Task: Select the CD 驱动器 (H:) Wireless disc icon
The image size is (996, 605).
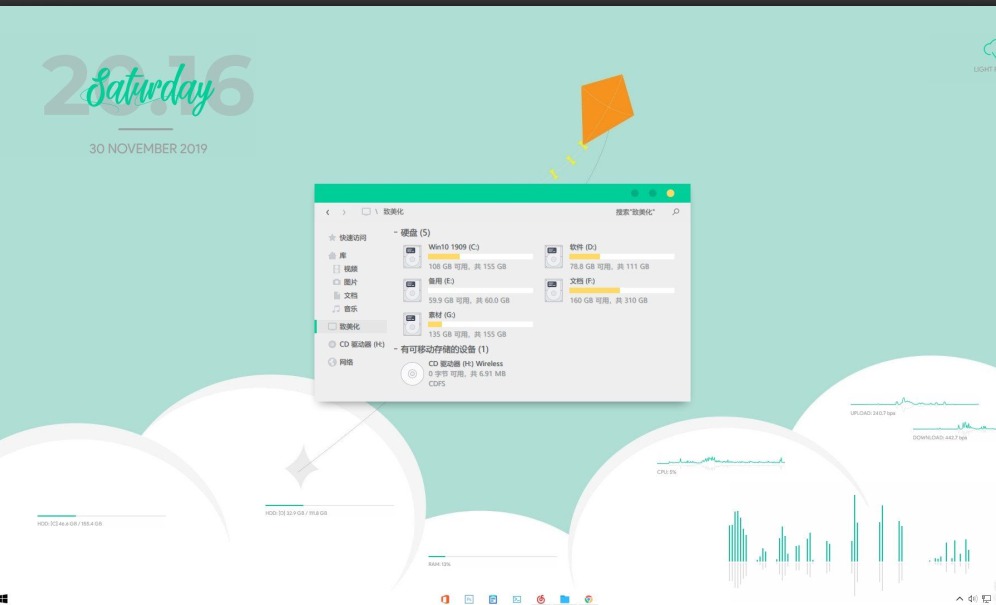Action: (412, 374)
